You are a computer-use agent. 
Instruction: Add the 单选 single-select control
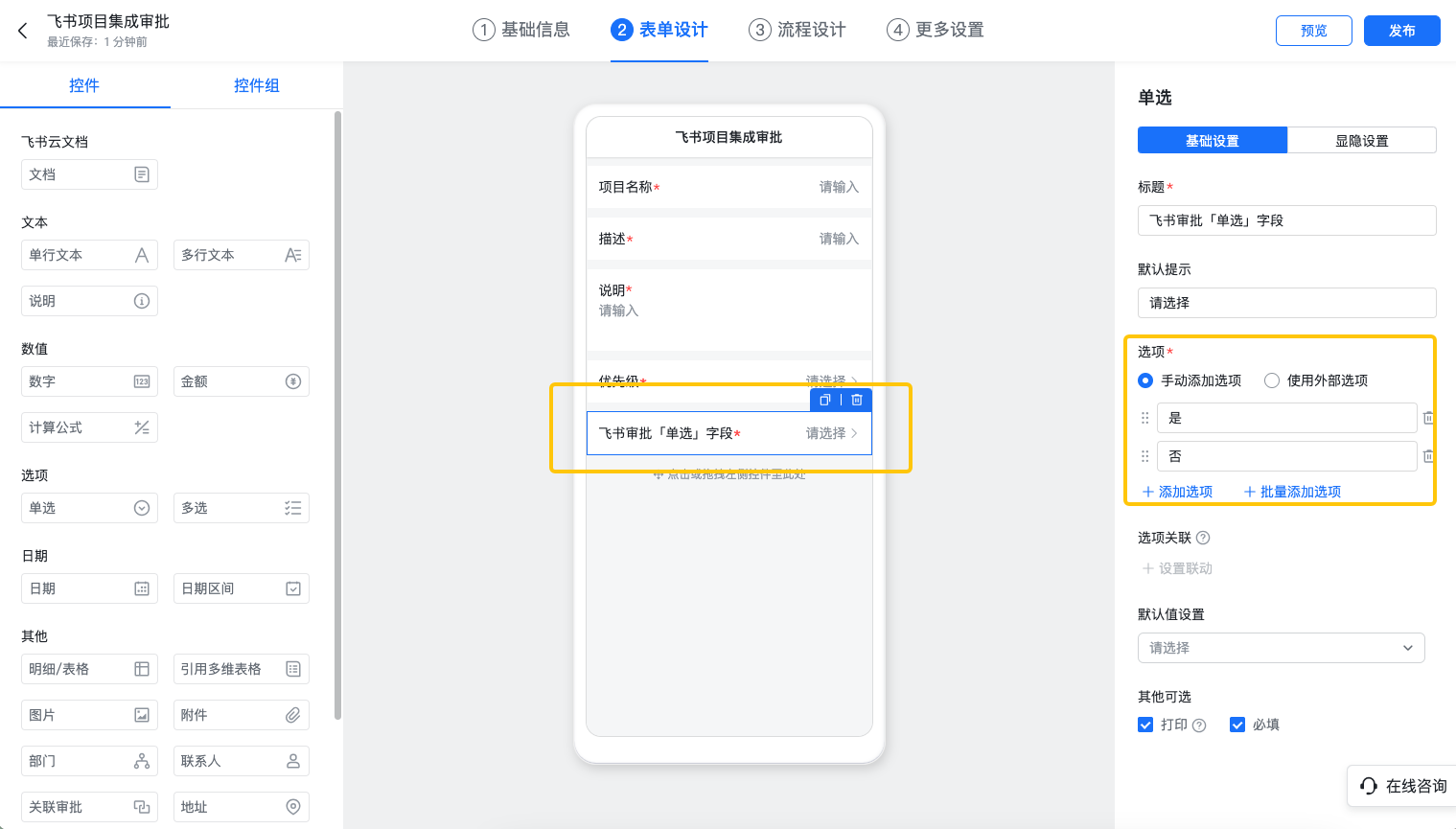(89, 508)
